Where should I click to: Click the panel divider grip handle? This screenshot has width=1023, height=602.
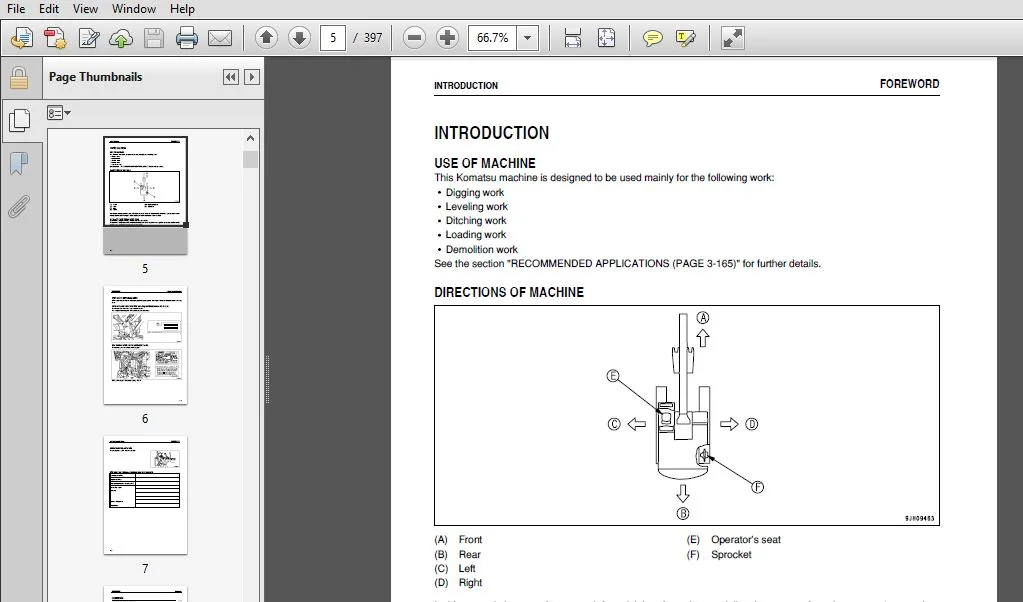click(x=267, y=380)
